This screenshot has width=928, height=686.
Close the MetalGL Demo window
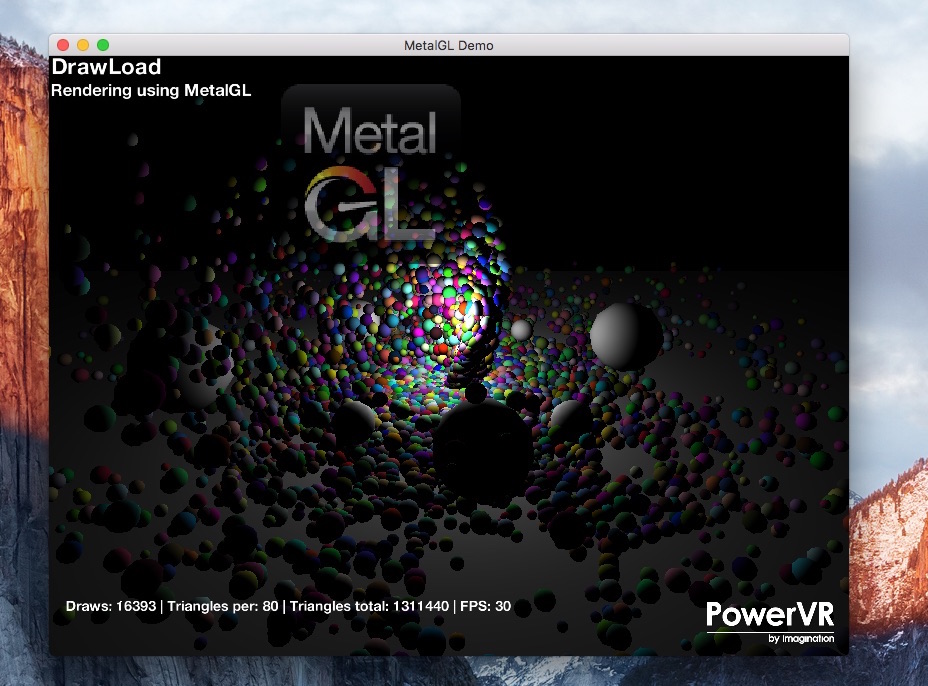coord(63,45)
